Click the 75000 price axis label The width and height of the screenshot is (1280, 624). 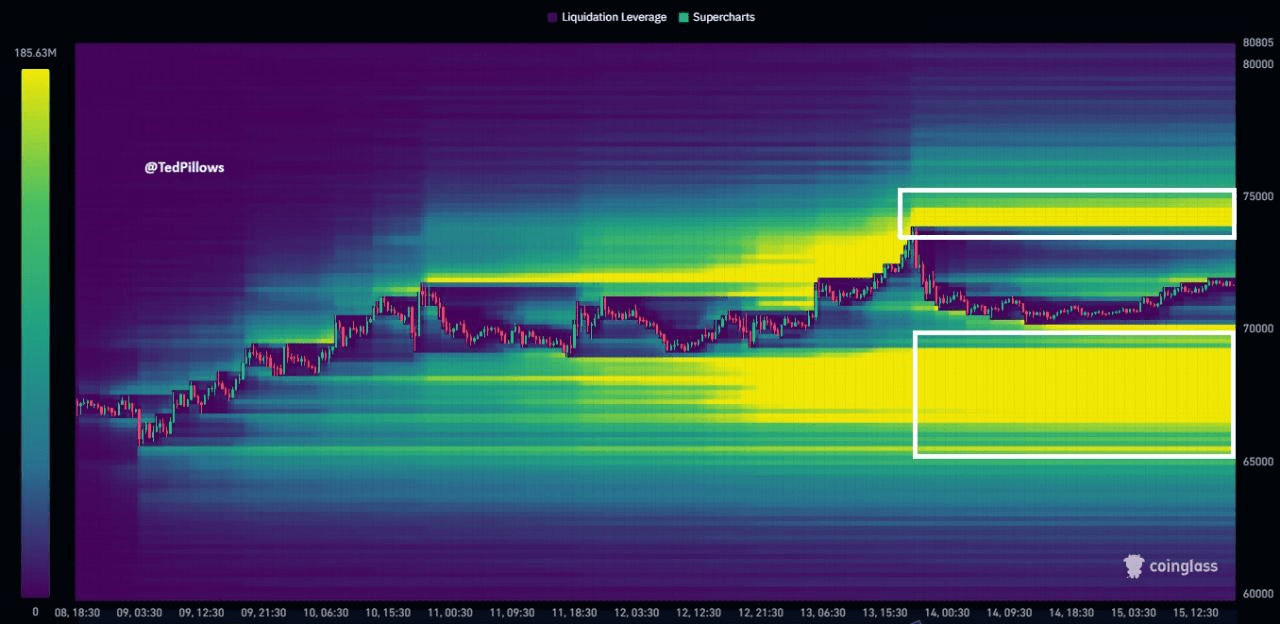(x=1257, y=196)
